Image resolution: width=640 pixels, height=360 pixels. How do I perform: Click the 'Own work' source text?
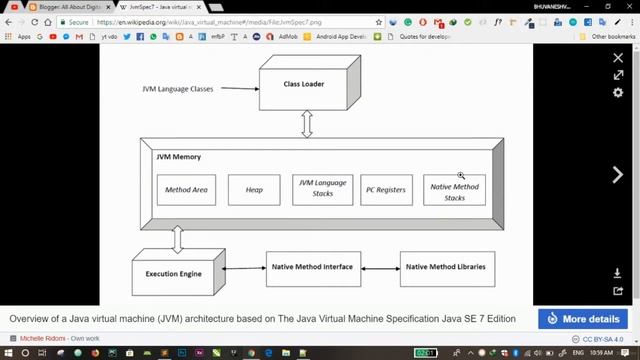point(85,338)
